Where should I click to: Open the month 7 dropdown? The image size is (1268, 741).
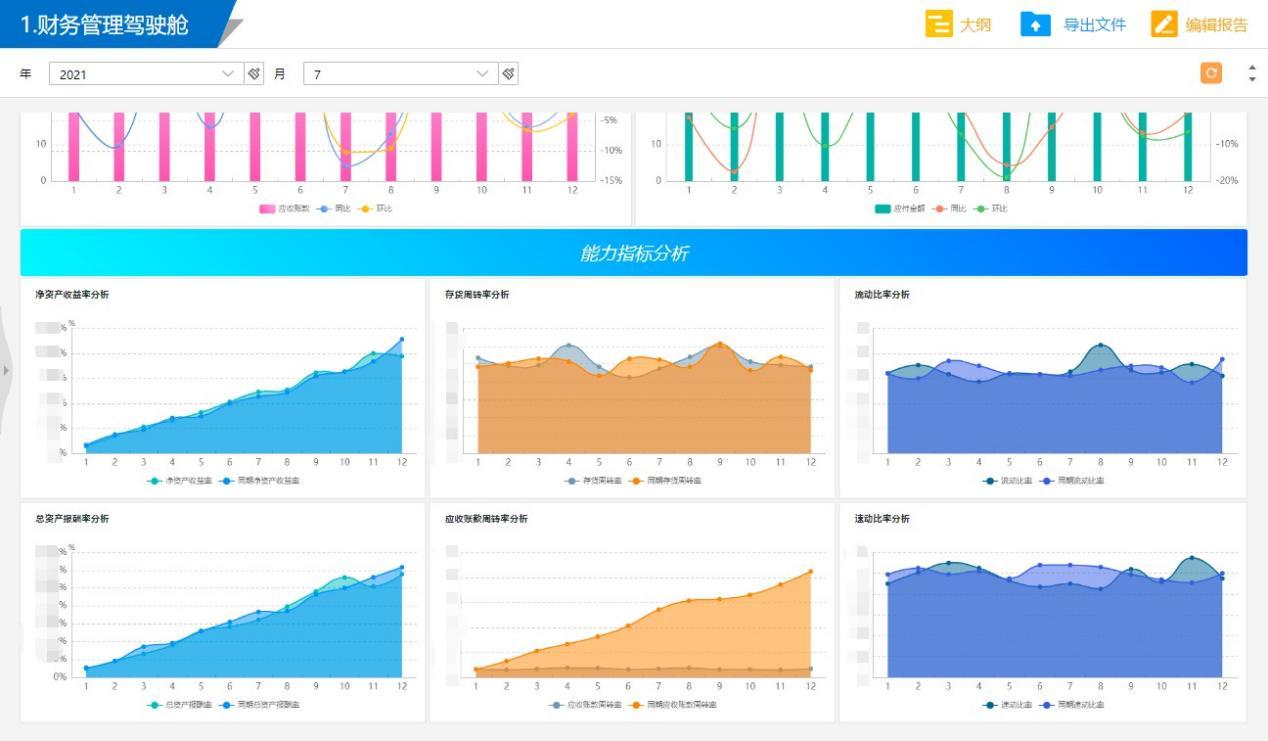click(400, 74)
